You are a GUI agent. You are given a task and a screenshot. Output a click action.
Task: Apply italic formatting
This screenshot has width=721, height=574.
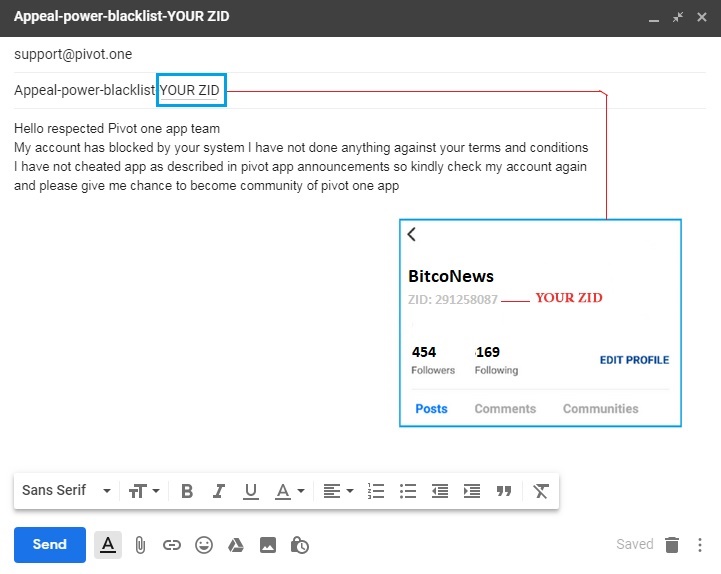pyautogui.click(x=219, y=491)
